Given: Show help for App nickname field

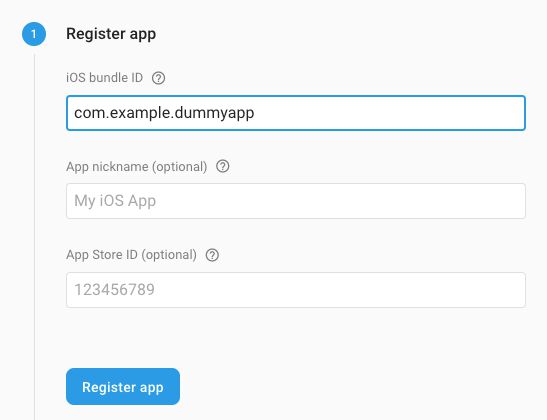Looking at the screenshot, I should (223, 166).
